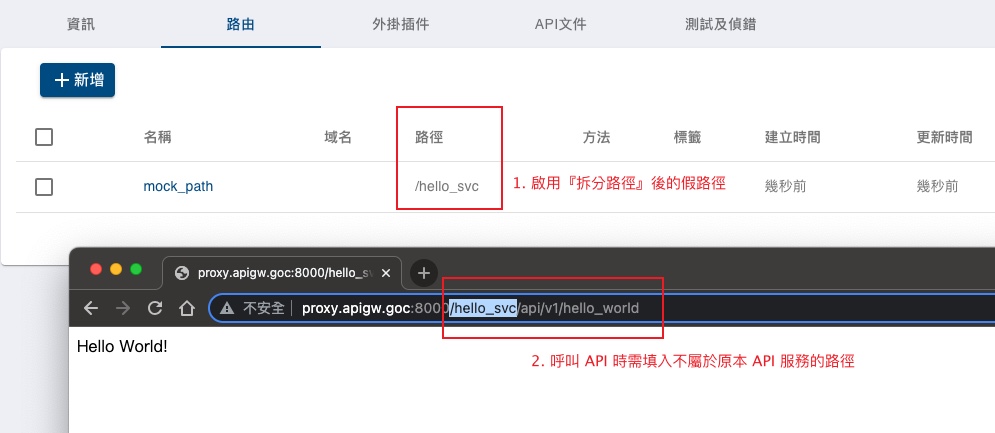Click 幾秒前 under 建立時間 column
The width and height of the screenshot is (995, 433).
coord(786,187)
